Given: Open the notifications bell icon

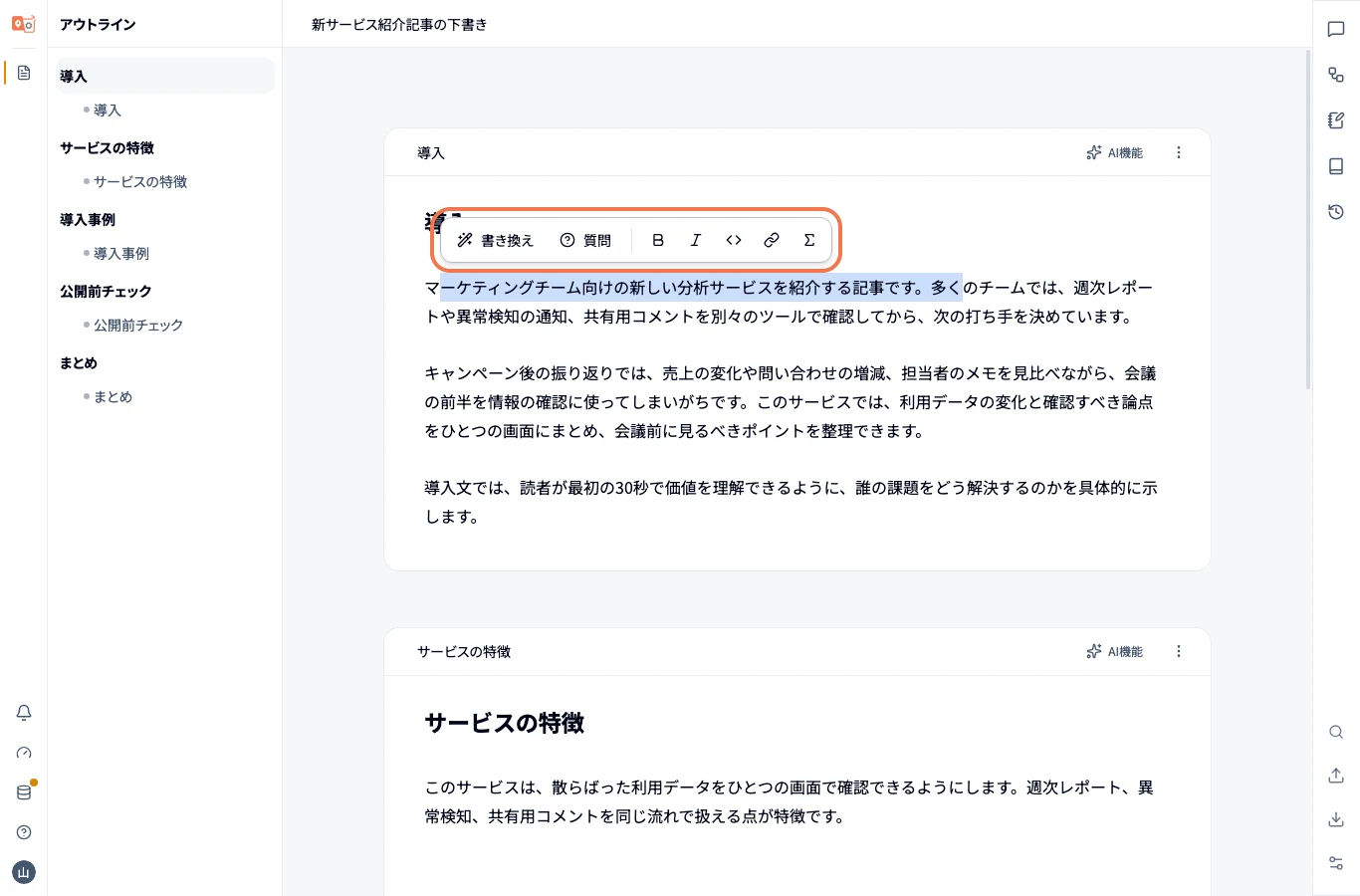Looking at the screenshot, I should point(24,713).
